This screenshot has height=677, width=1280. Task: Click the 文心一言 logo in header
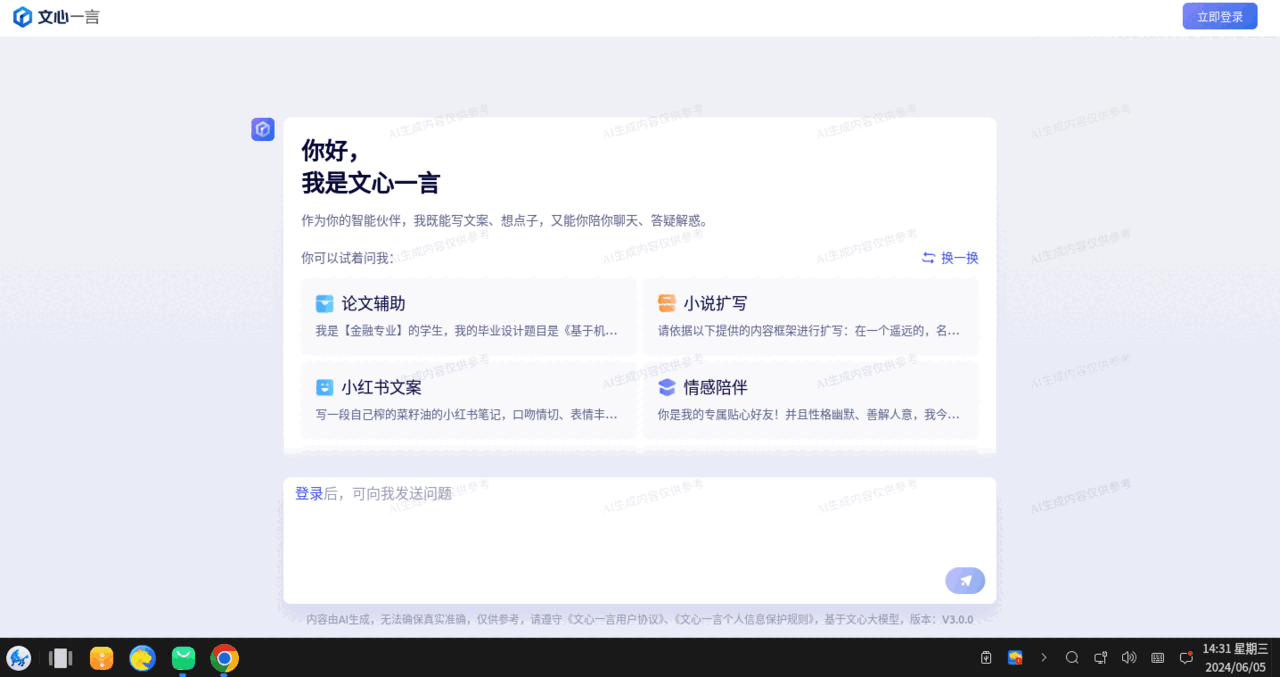point(56,17)
